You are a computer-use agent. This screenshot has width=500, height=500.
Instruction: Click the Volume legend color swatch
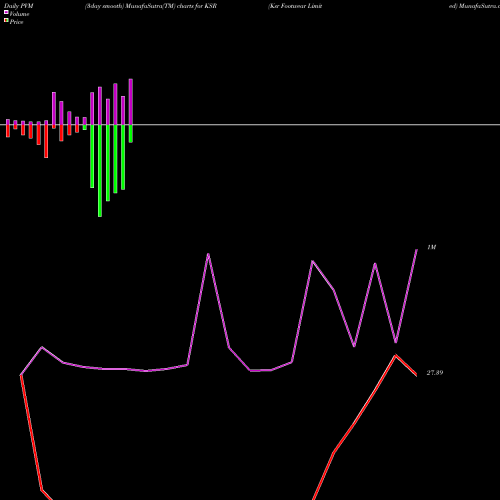(6, 12)
